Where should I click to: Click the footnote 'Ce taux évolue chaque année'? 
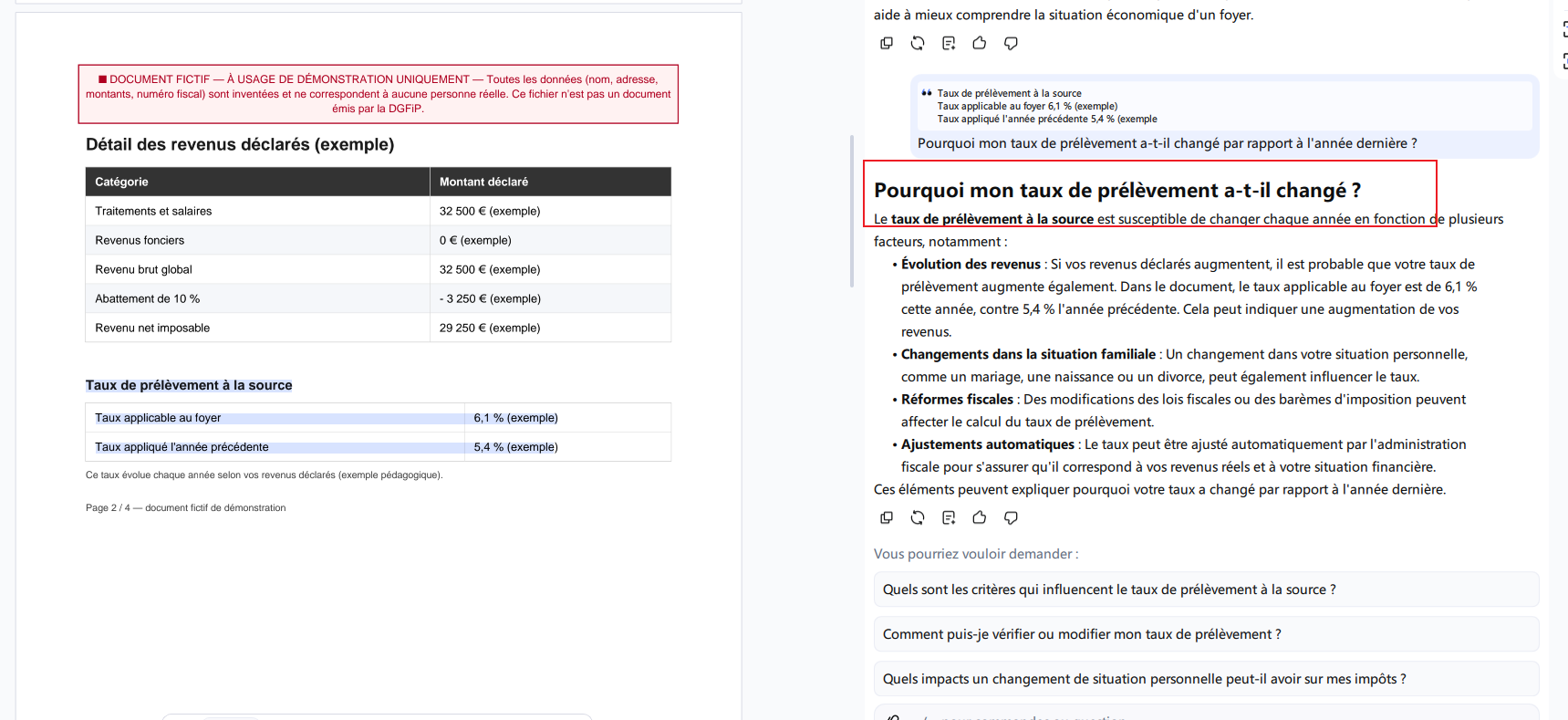click(x=264, y=475)
